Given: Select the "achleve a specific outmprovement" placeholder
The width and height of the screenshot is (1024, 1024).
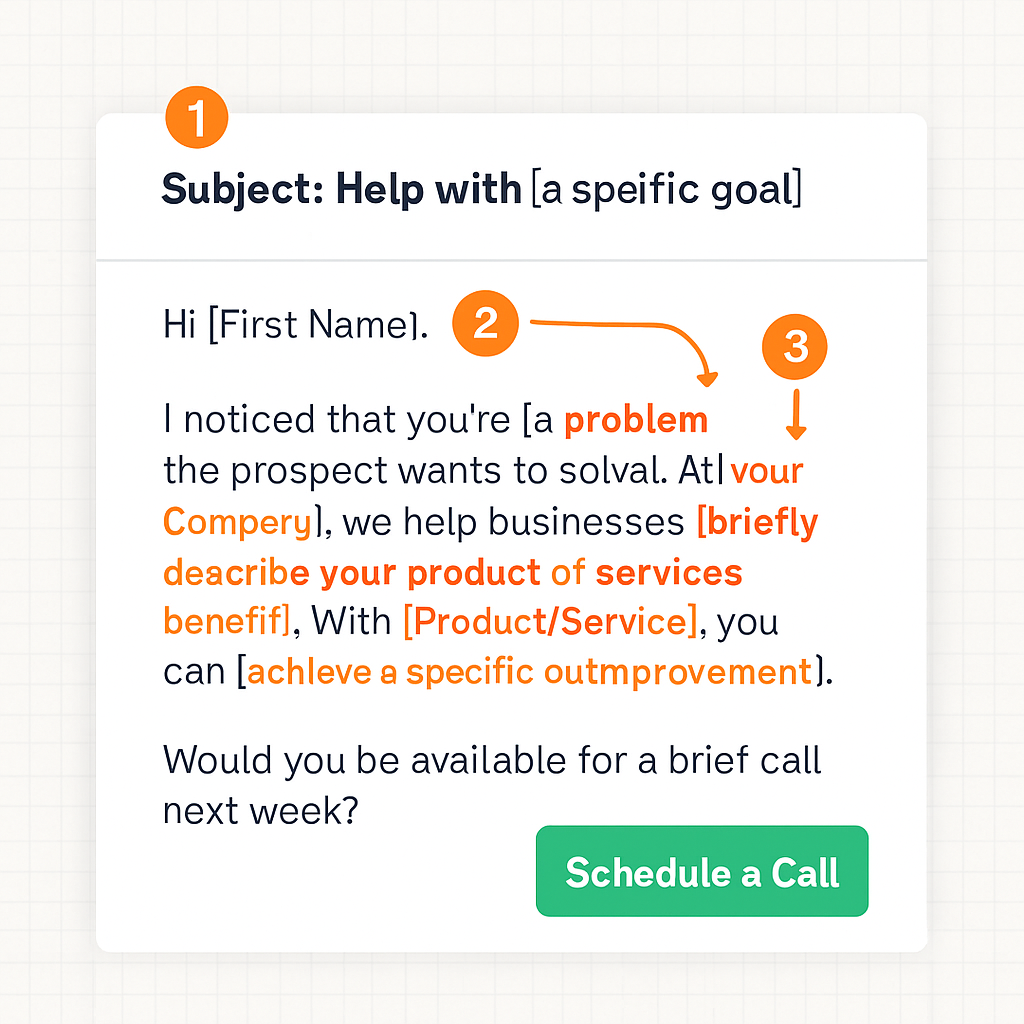Looking at the screenshot, I should (x=528, y=672).
